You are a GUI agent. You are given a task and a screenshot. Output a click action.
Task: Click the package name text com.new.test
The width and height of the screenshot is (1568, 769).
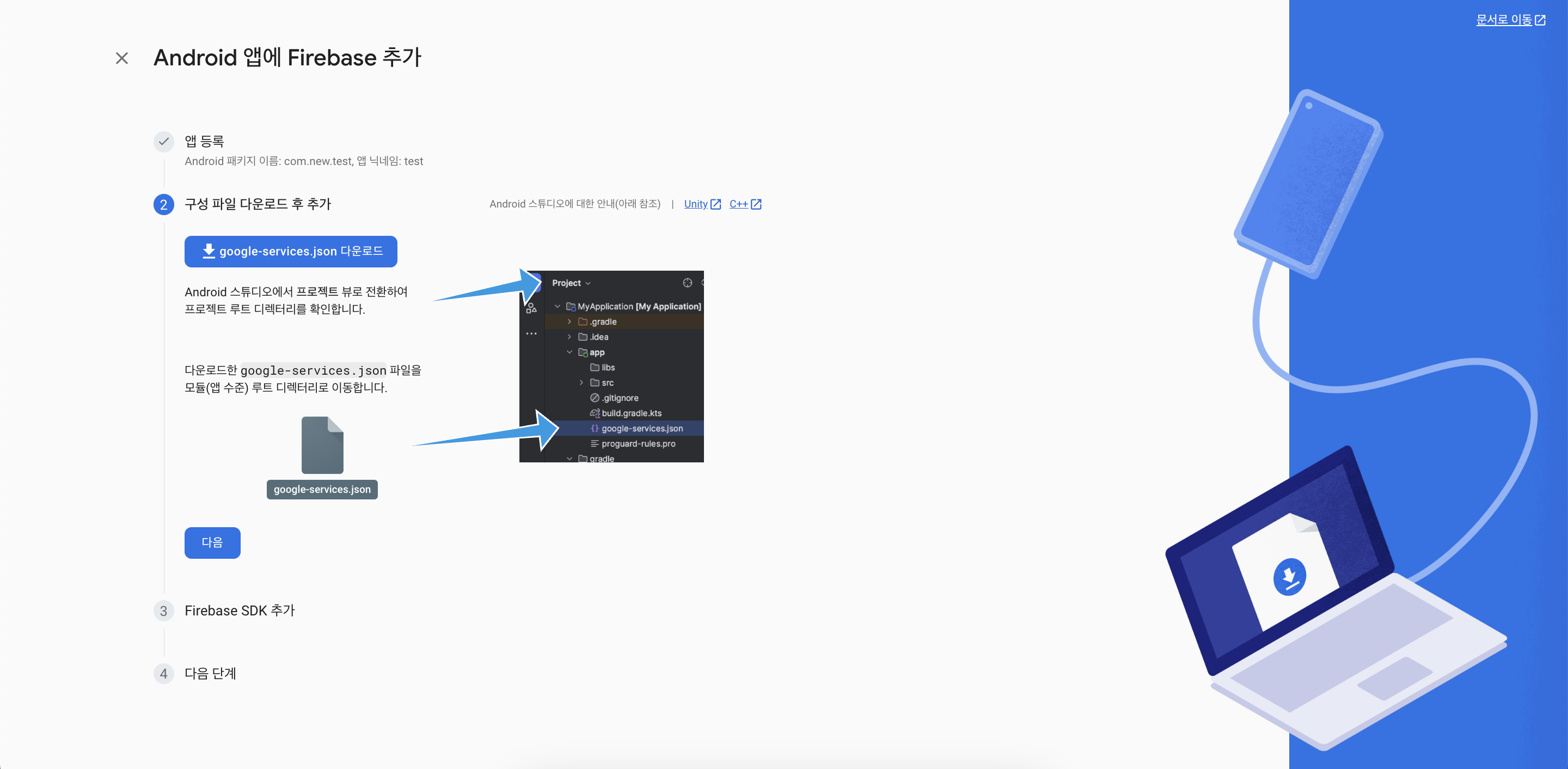pyautogui.click(x=318, y=161)
